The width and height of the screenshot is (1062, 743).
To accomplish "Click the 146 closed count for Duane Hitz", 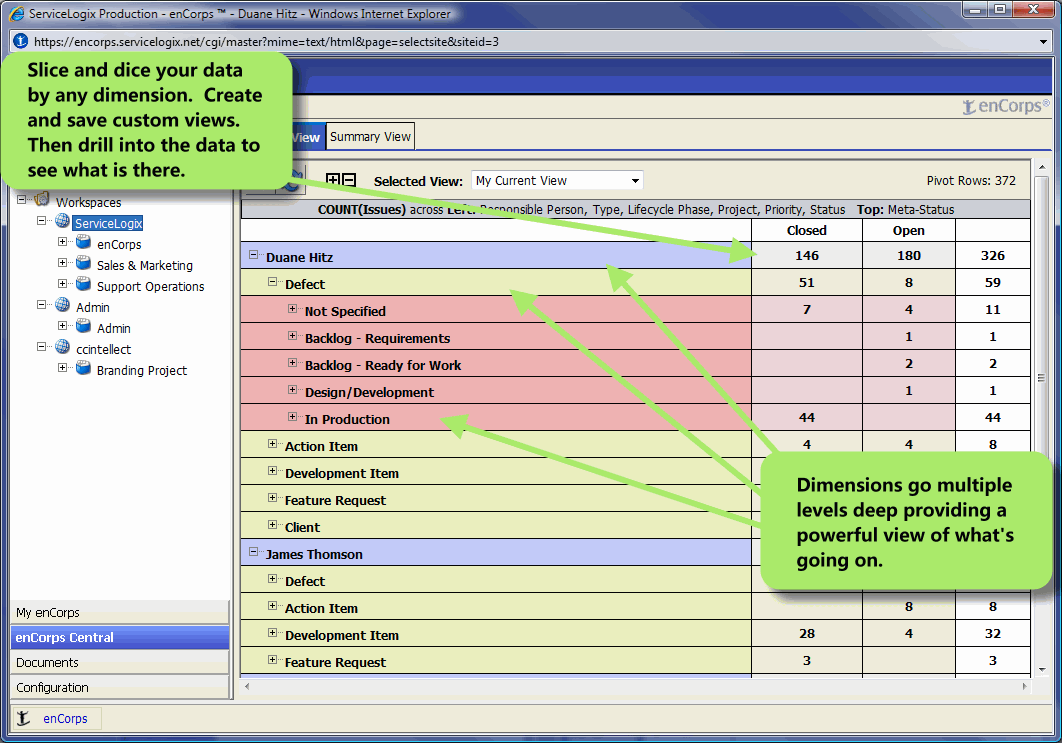I will point(807,255).
